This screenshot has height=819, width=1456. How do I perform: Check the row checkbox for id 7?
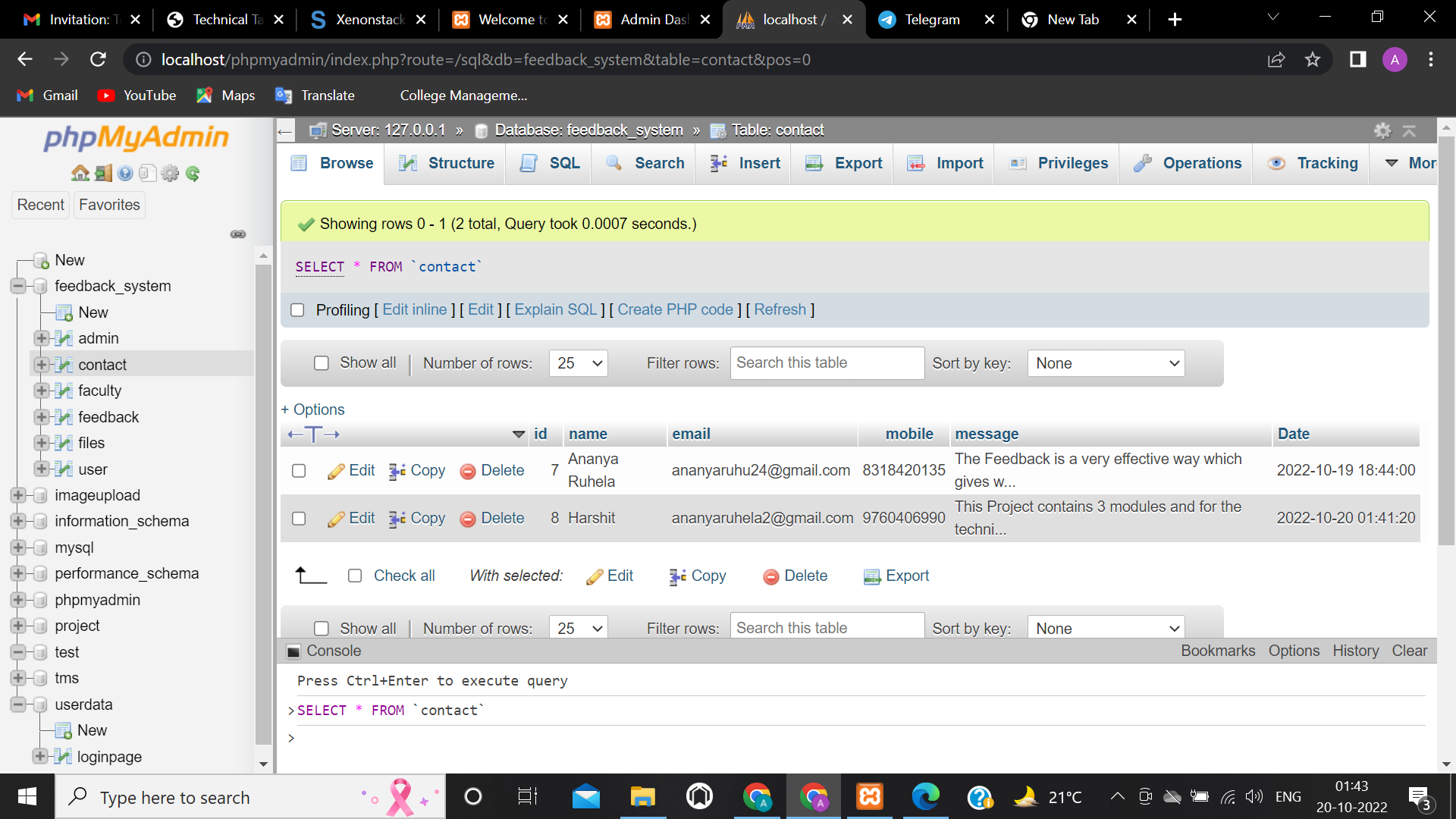(298, 470)
